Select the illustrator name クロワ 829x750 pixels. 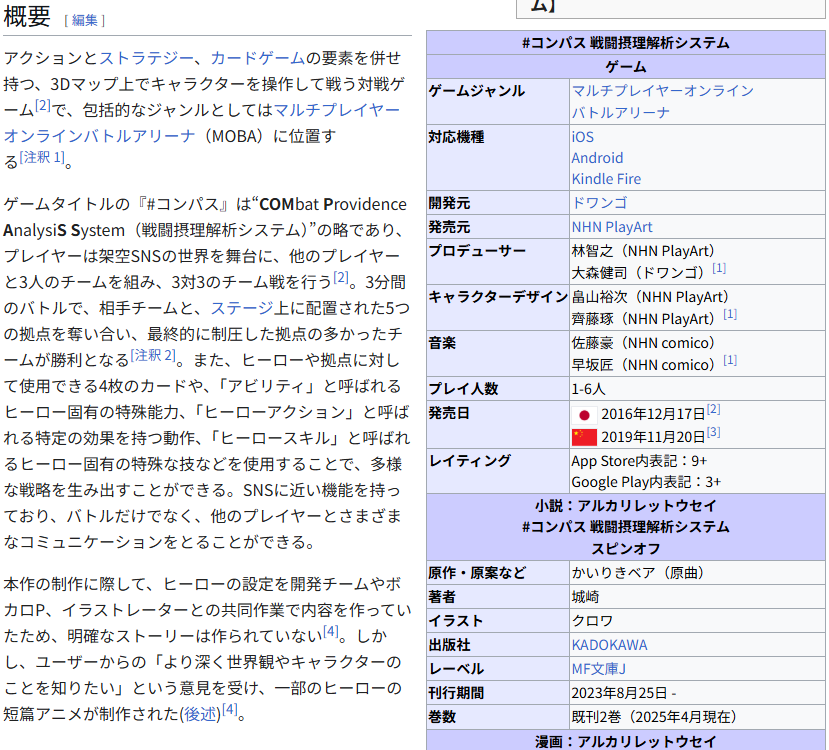(x=592, y=621)
